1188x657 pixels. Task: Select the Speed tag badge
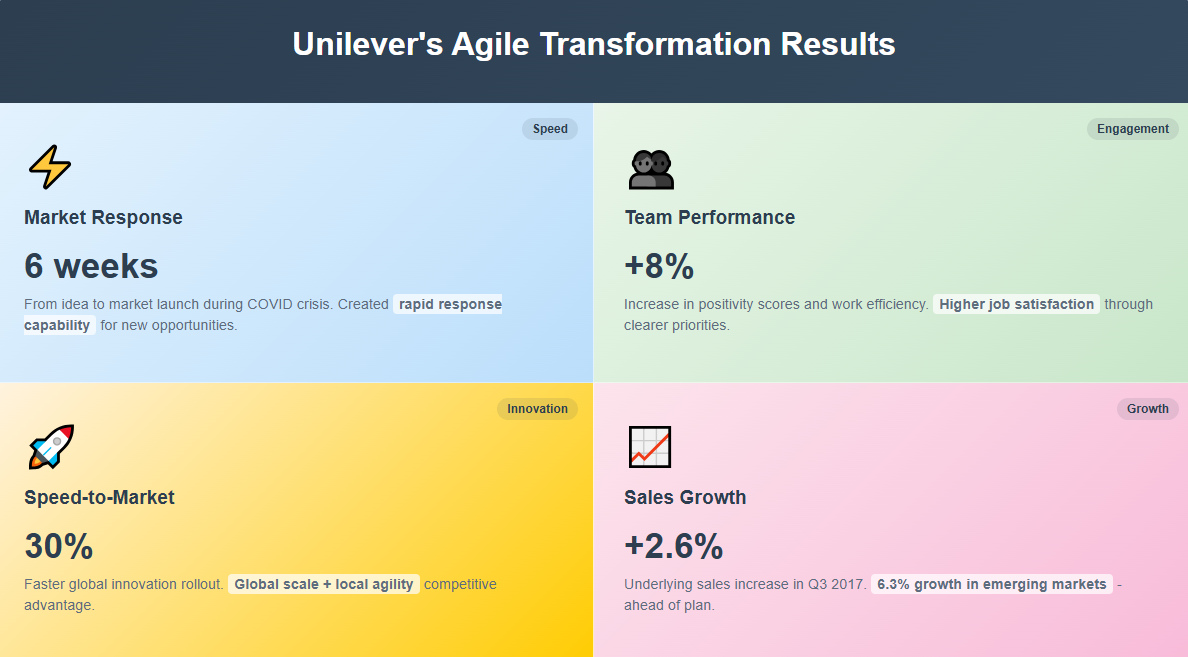(x=550, y=129)
